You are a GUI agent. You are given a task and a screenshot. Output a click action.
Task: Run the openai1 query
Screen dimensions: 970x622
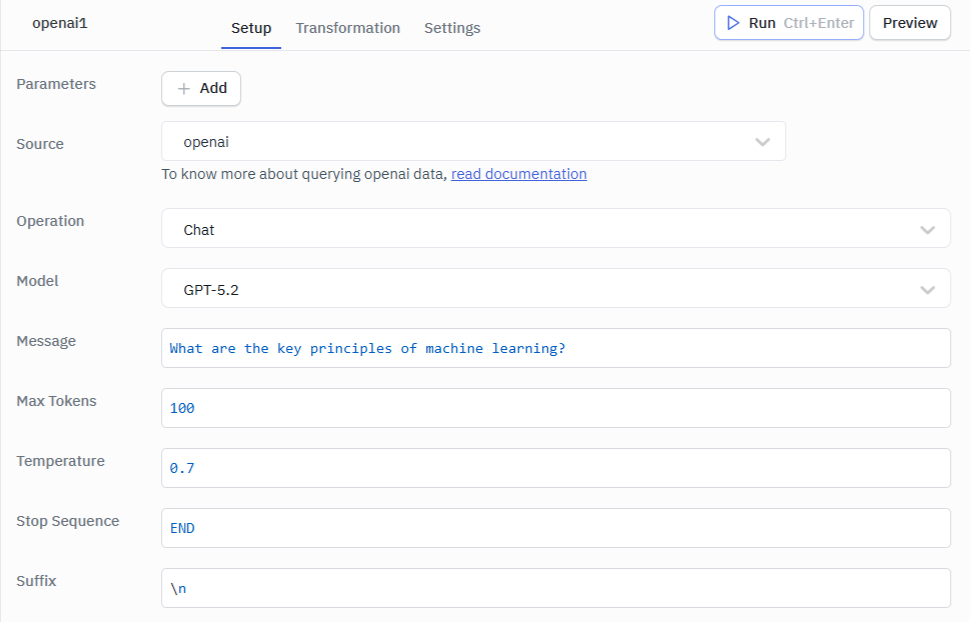[789, 23]
